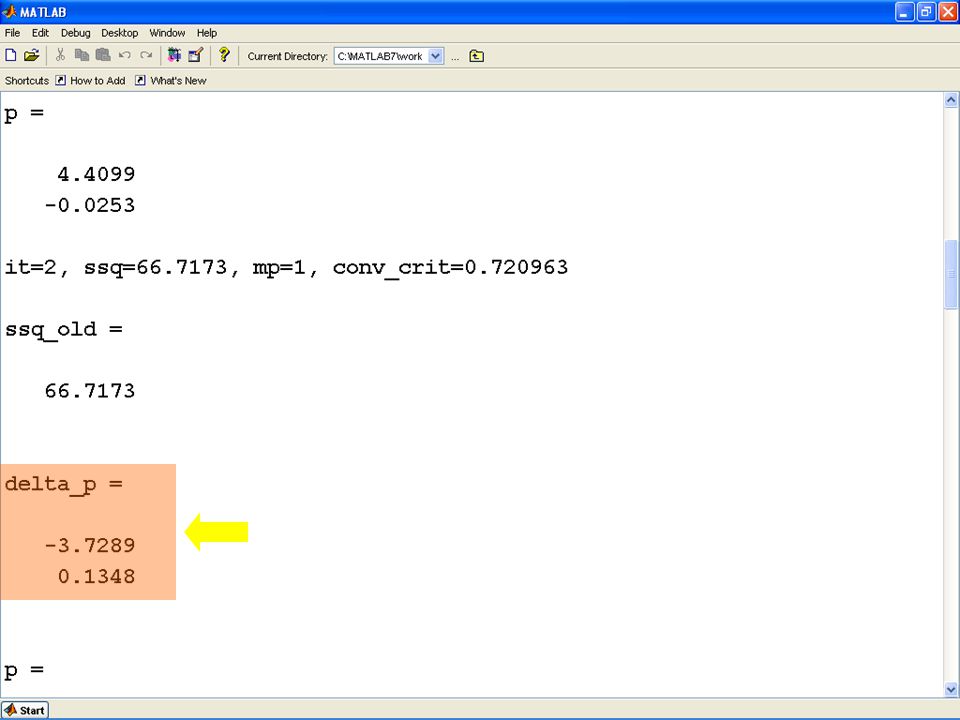Open file using the folder icon
Viewport: 960px width, 720px height.
click(x=31, y=56)
